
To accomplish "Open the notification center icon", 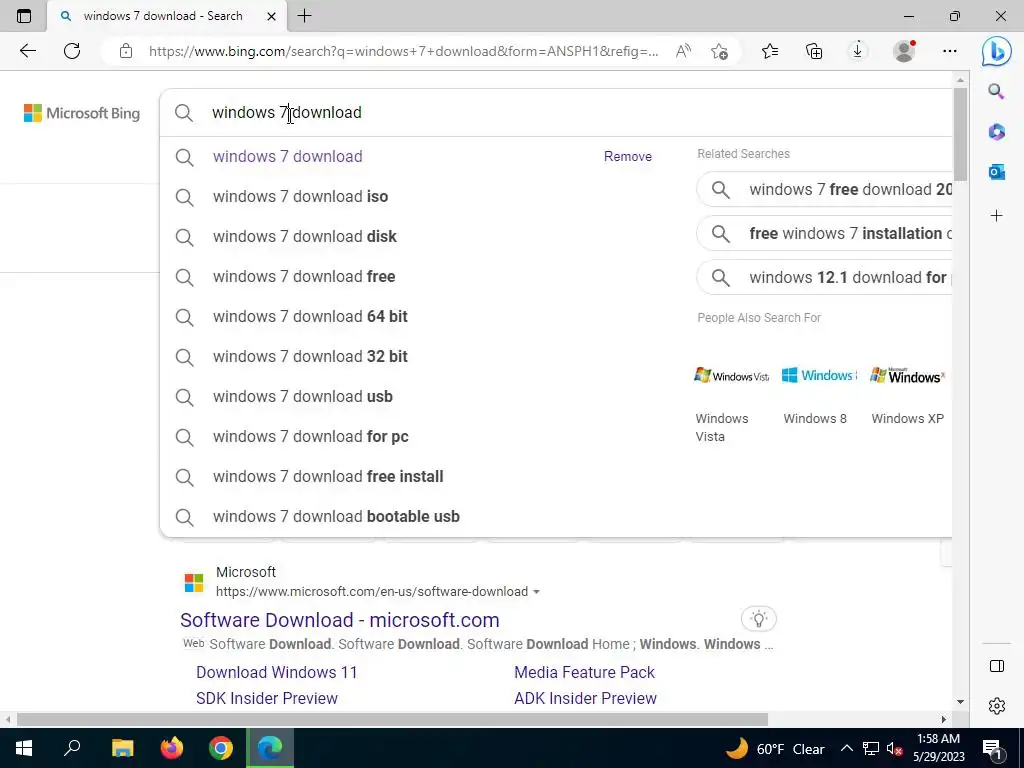I will tap(992, 749).
